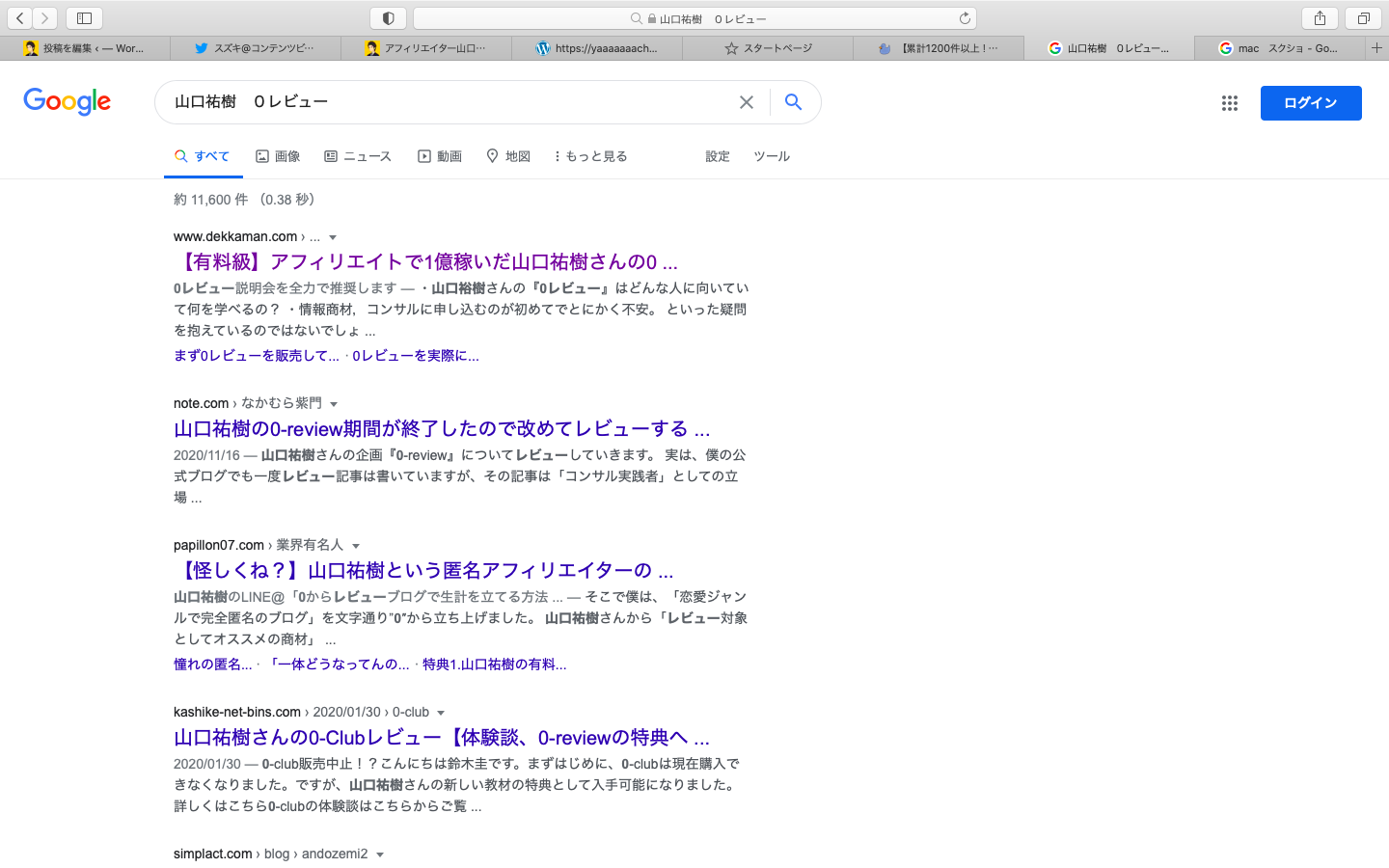Expand the simplact.com result arrow

(380, 854)
